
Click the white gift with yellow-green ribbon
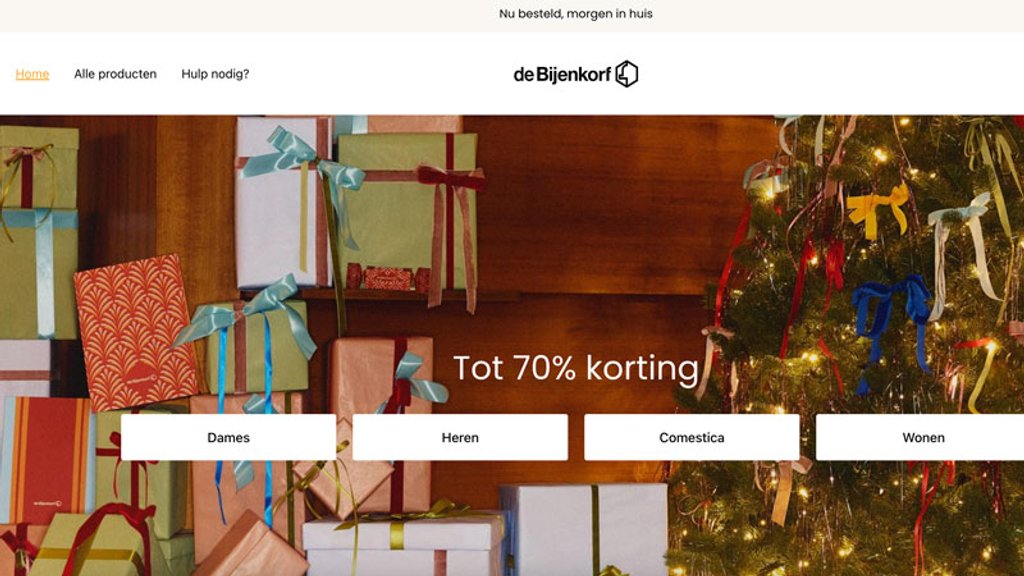click(402, 547)
